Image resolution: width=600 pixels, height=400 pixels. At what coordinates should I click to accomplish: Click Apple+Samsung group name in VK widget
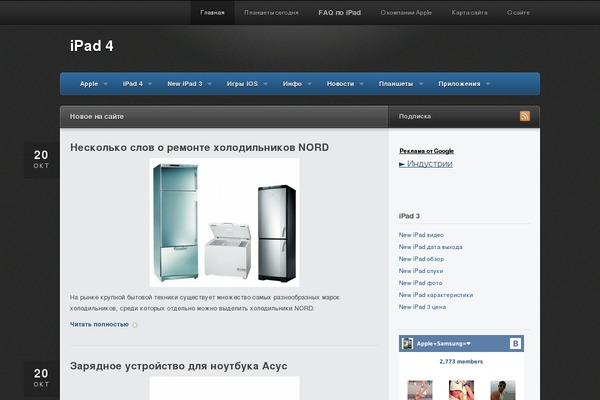(x=444, y=343)
